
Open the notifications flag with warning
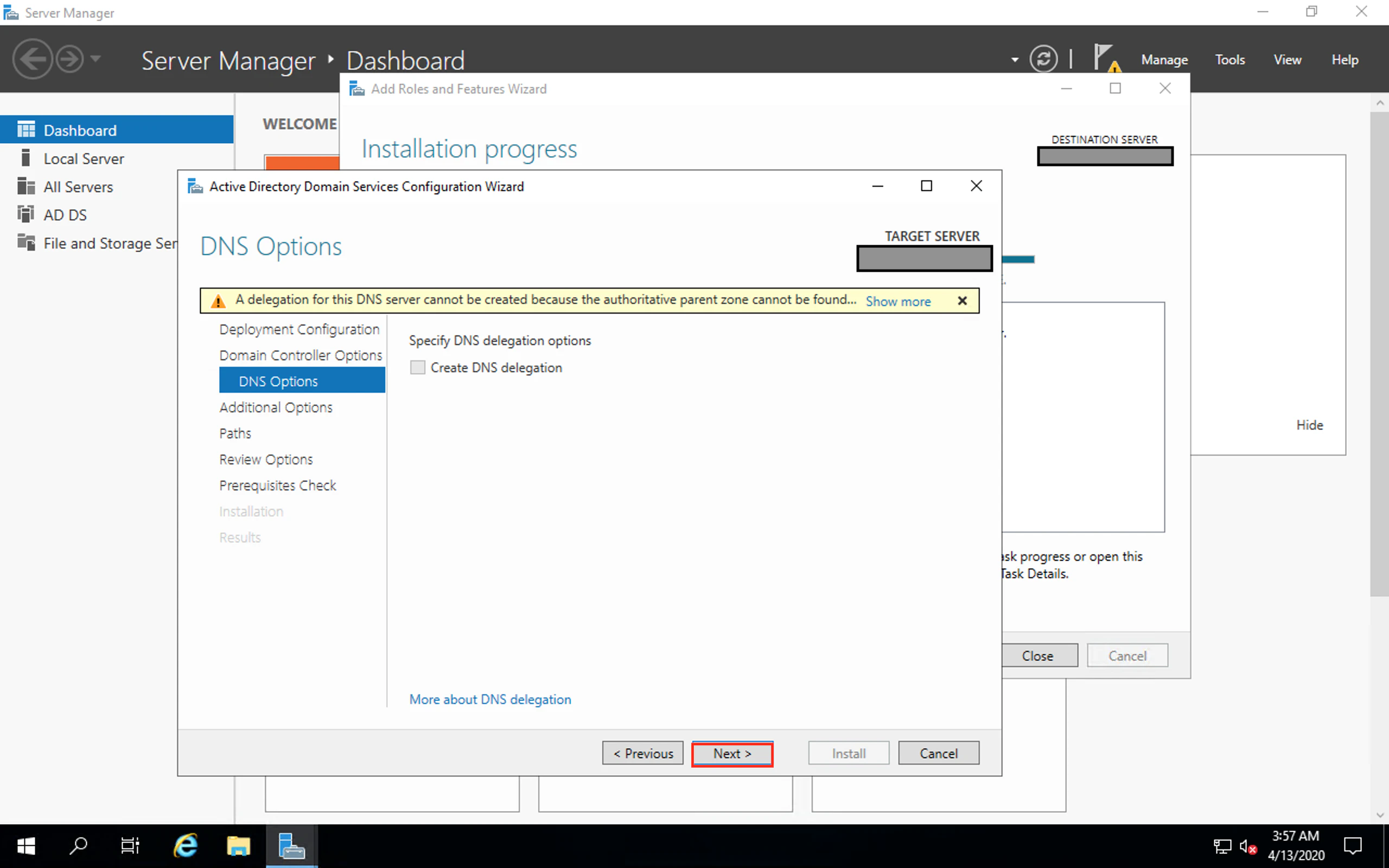coord(1107,59)
